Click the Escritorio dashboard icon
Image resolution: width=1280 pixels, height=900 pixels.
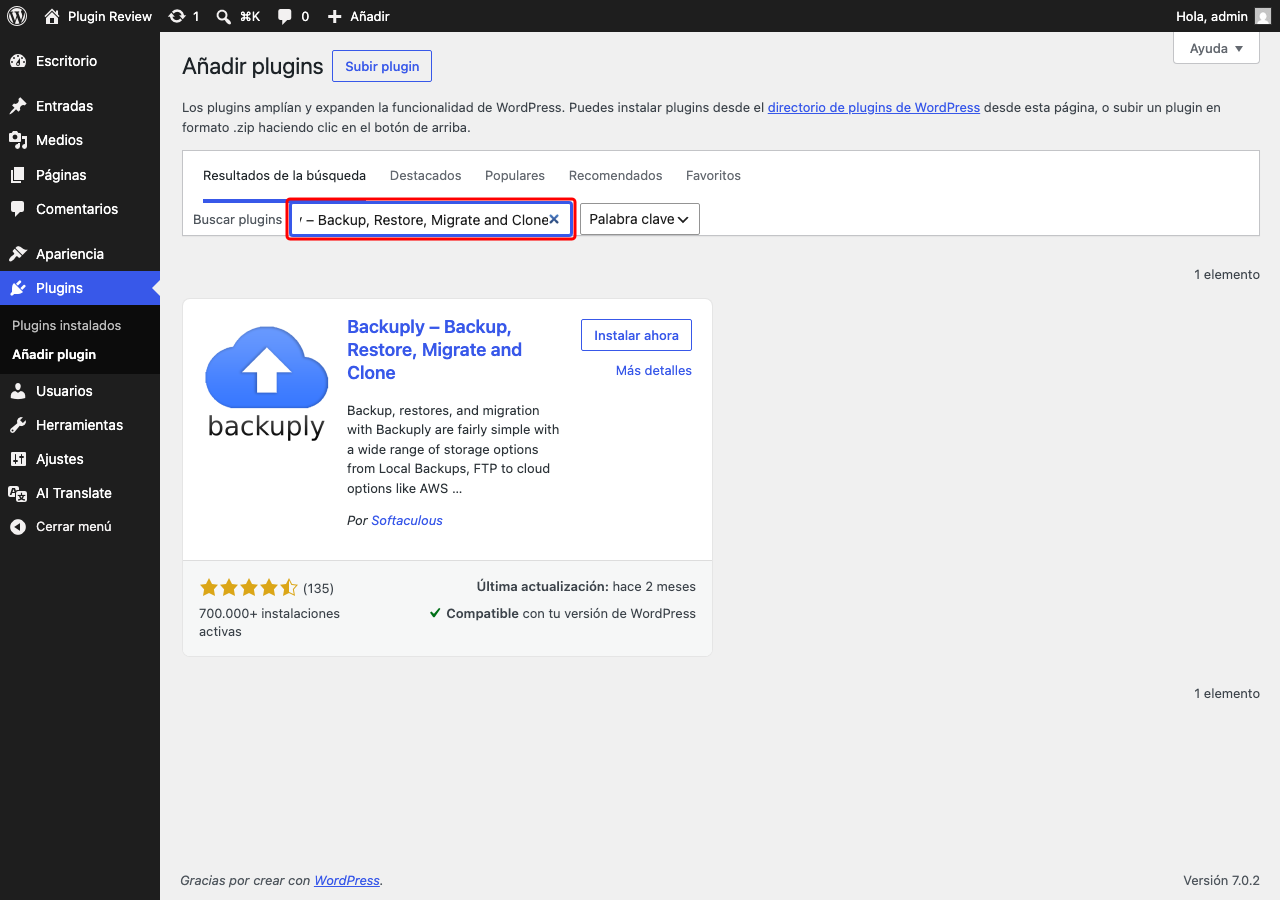pyautogui.click(x=18, y=61)
